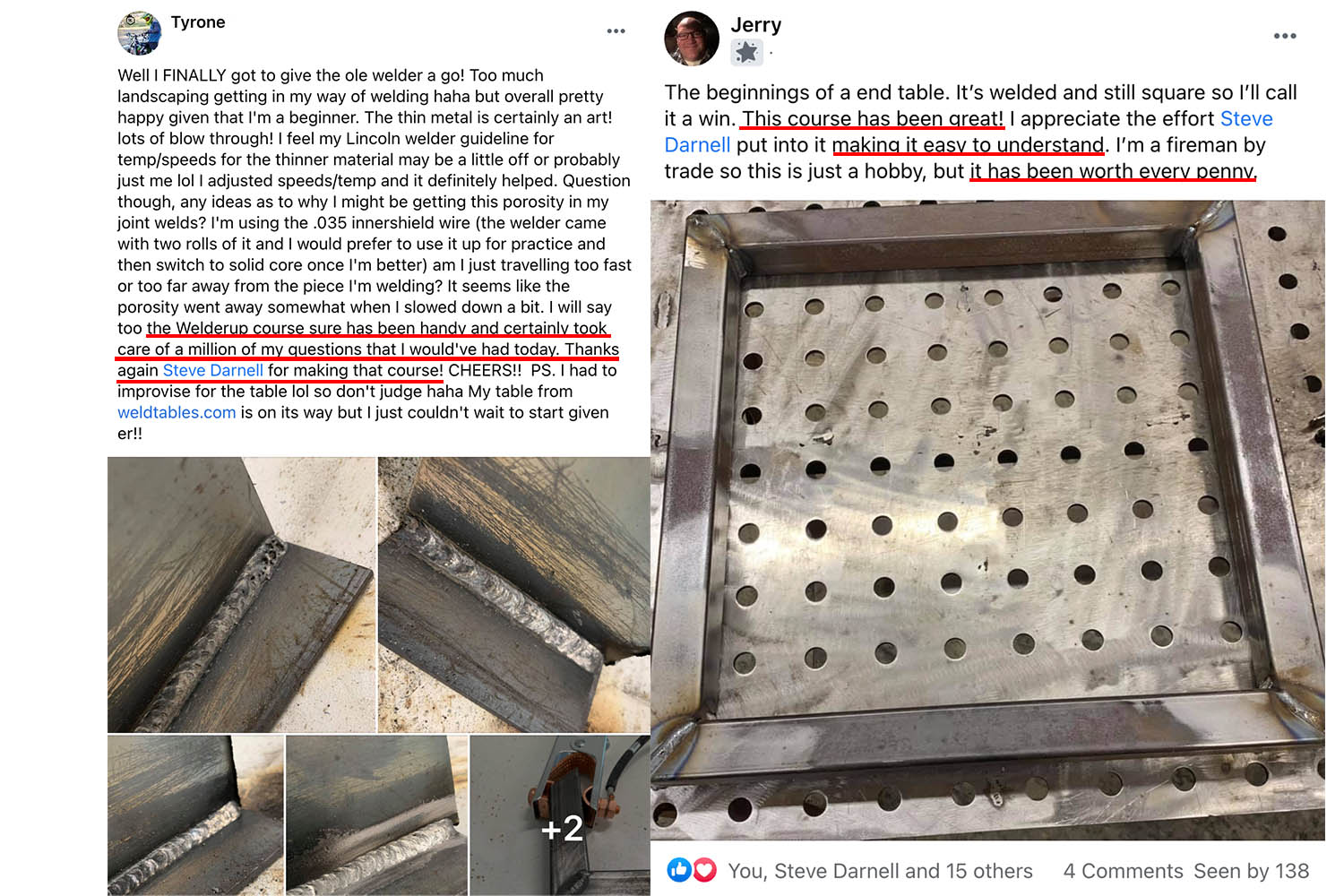The image size is (1344, 896).
Task: Open Jerry's end table frame photo
Action: pyautogui.click(x=987, y=521)
